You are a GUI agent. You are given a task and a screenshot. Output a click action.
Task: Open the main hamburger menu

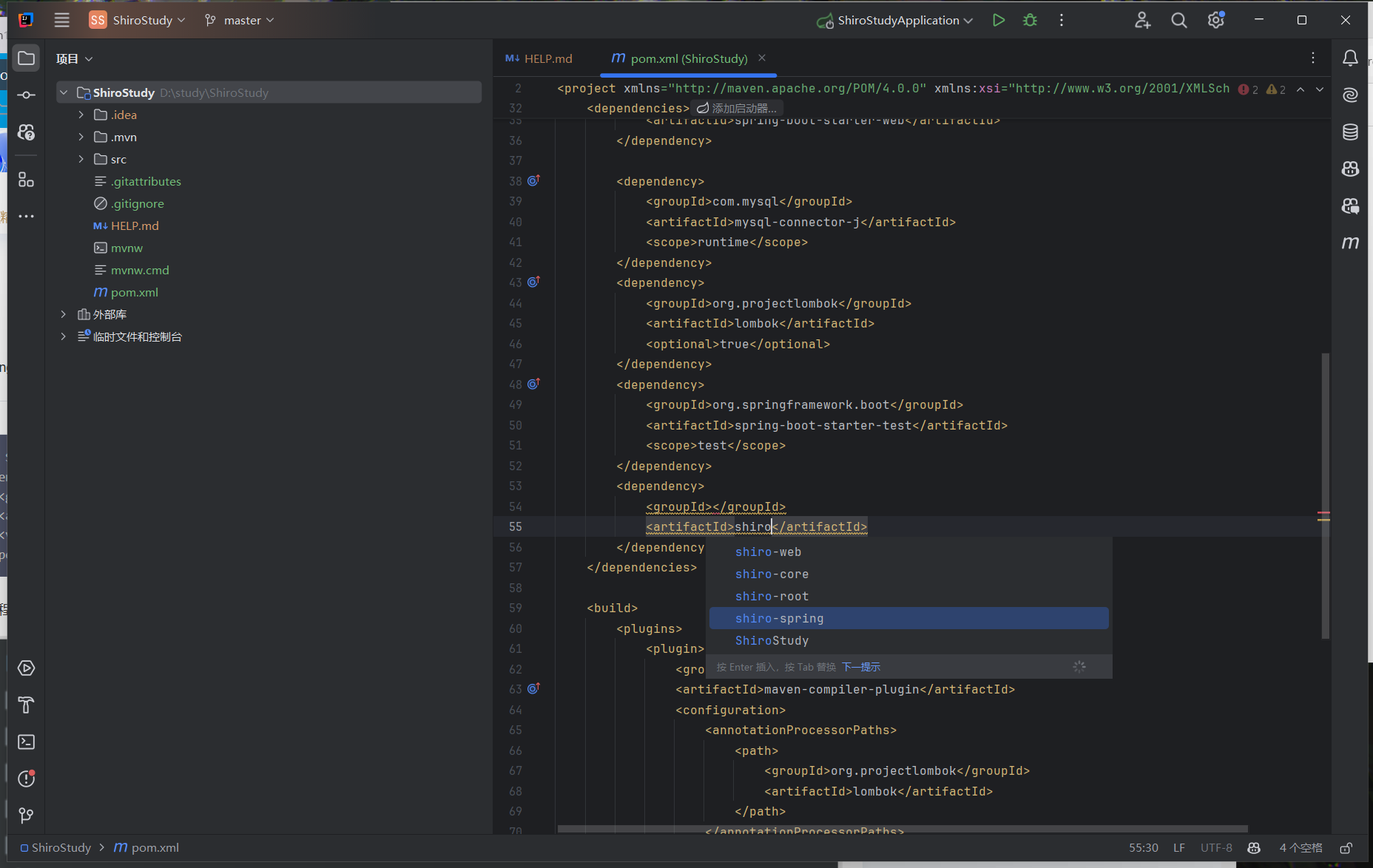(62, 20)
